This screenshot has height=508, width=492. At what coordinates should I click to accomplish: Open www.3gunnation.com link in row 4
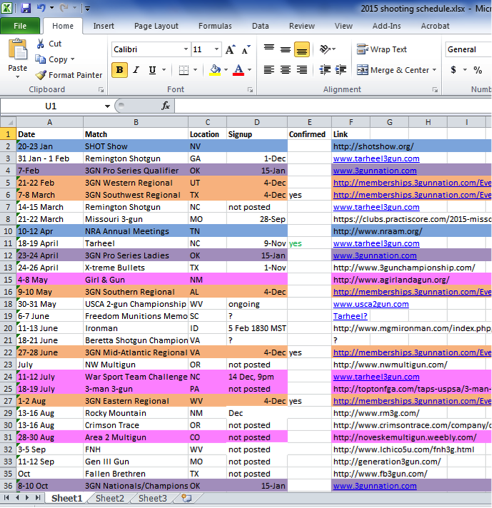375,171
